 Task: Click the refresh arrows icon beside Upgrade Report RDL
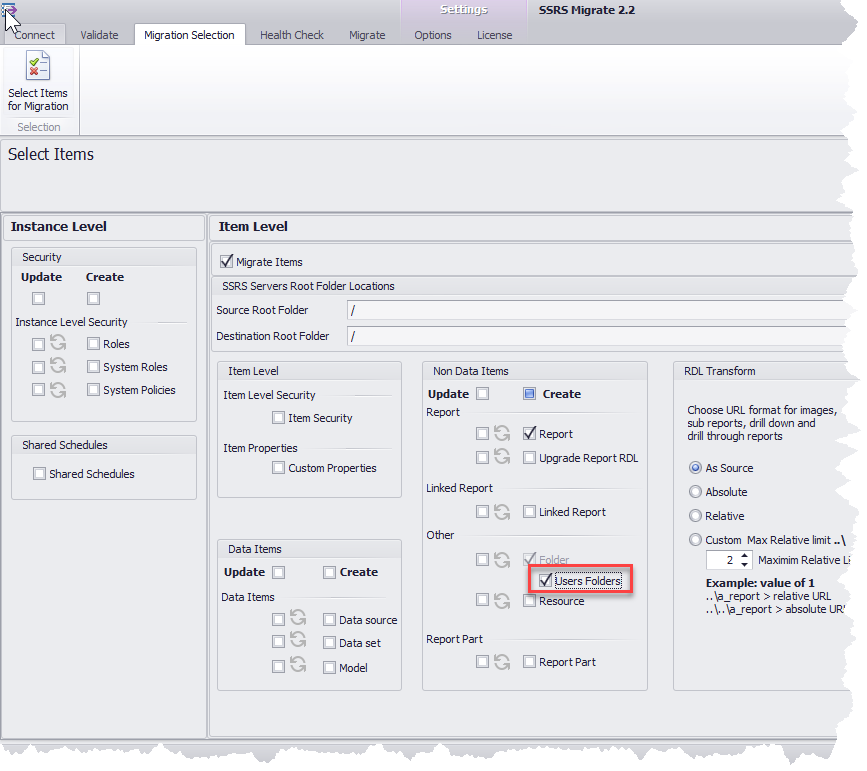tap(502, 456)
